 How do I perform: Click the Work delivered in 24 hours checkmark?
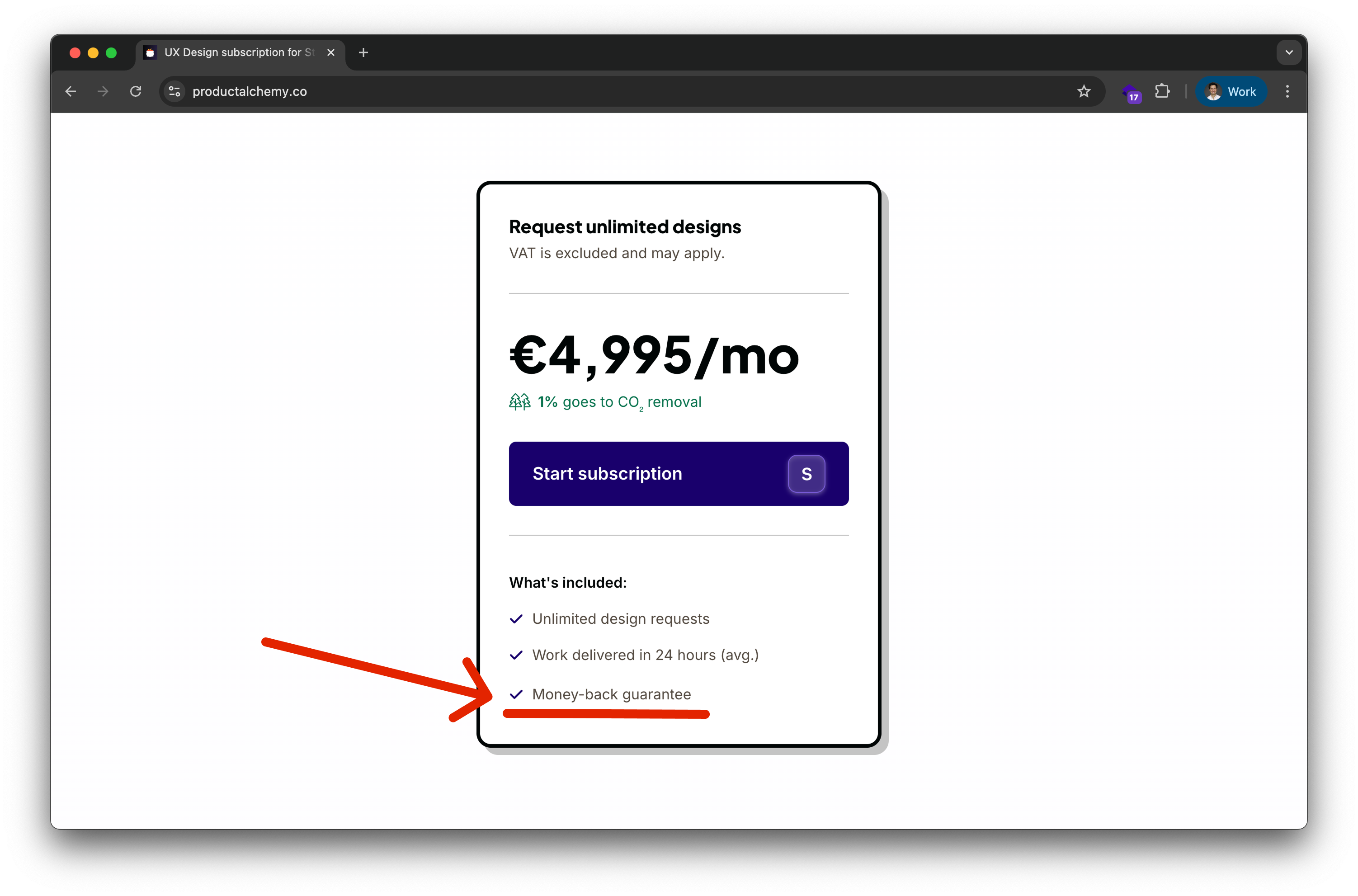(516, 655)
